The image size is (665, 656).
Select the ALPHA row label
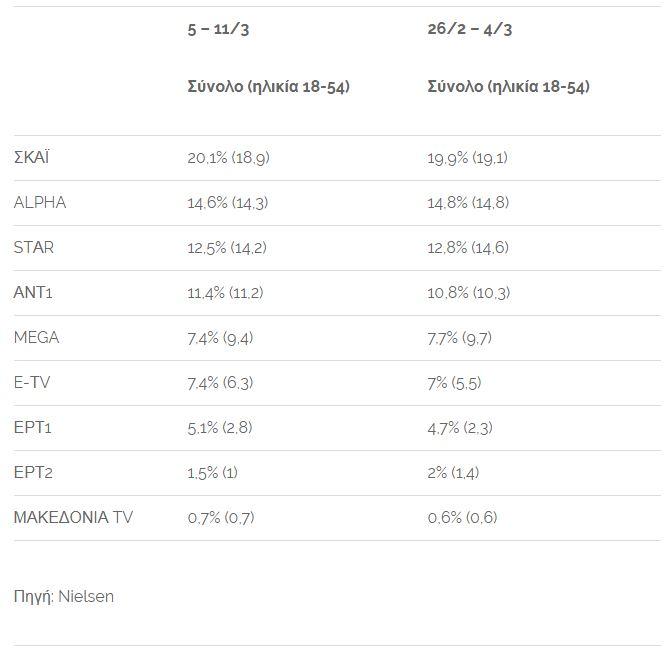click(40, 202)
